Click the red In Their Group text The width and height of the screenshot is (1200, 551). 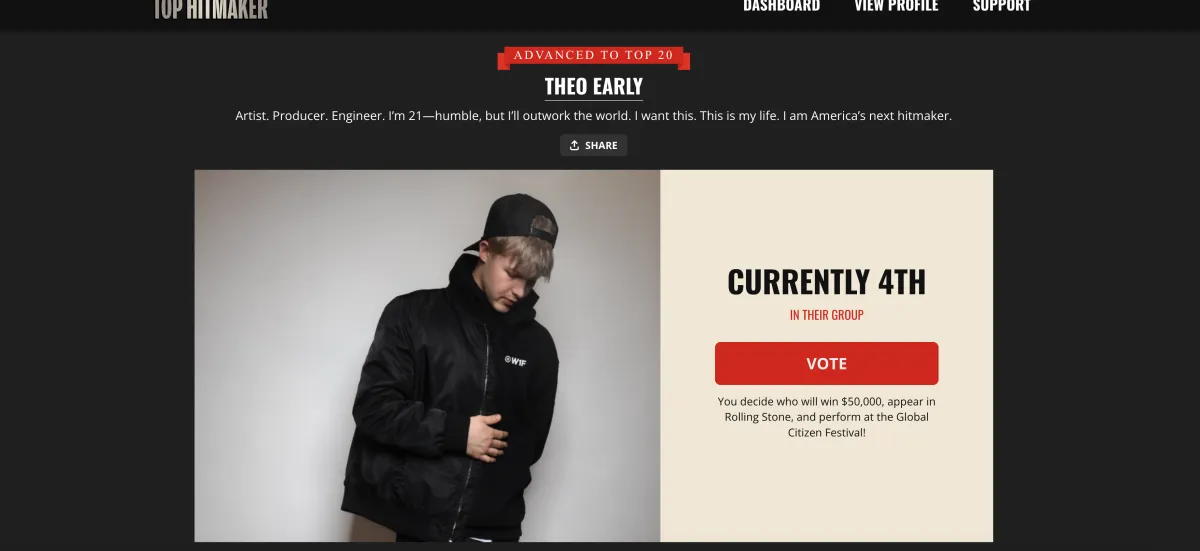point(826,315)
